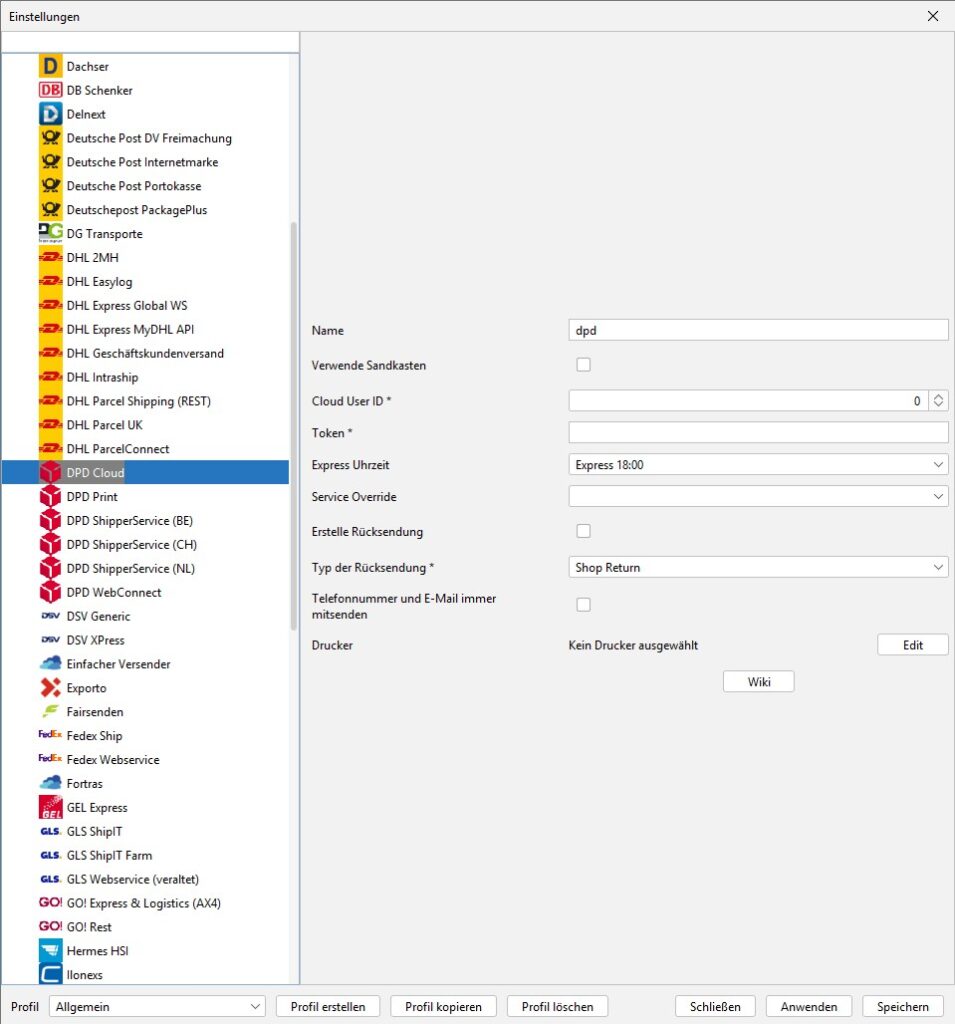This screenshot has height=1024, width=955.
Task: Click the carrier list vertical scrollbar
Action: pos(294,420)
